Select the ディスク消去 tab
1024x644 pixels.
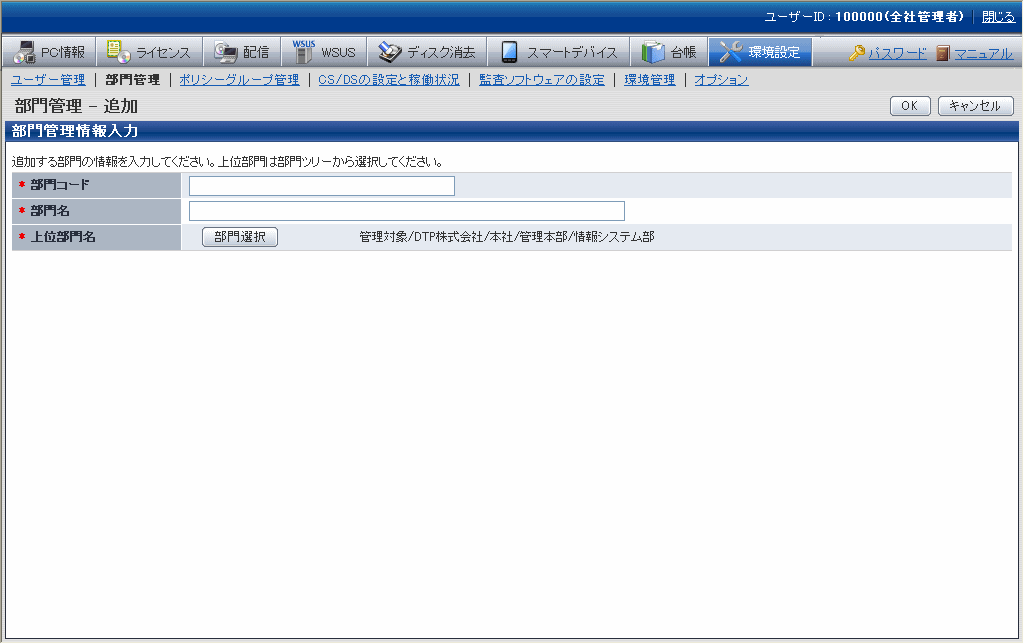427,52
